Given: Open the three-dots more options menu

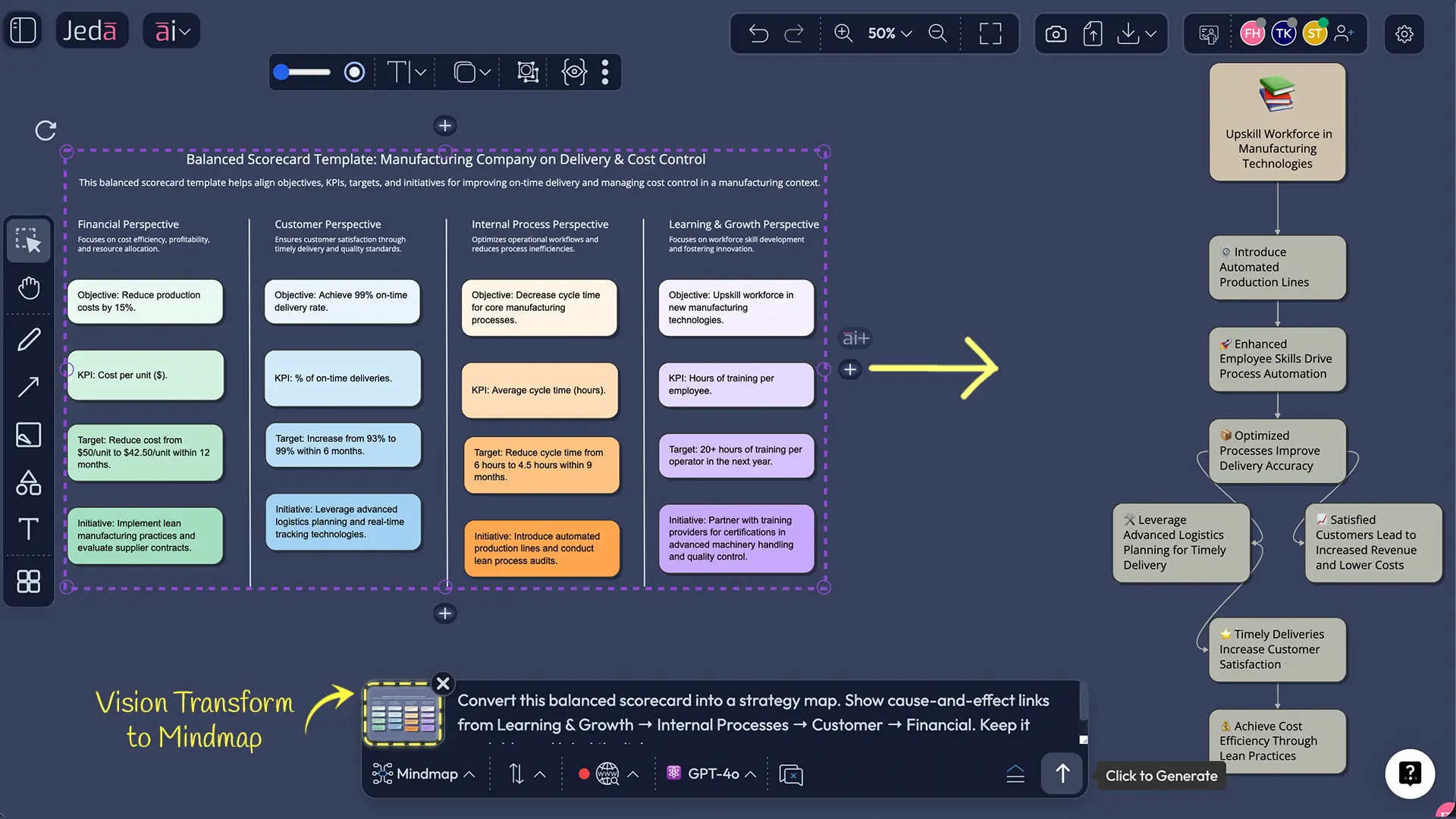Looking at the screenshot, I should 604,72.
